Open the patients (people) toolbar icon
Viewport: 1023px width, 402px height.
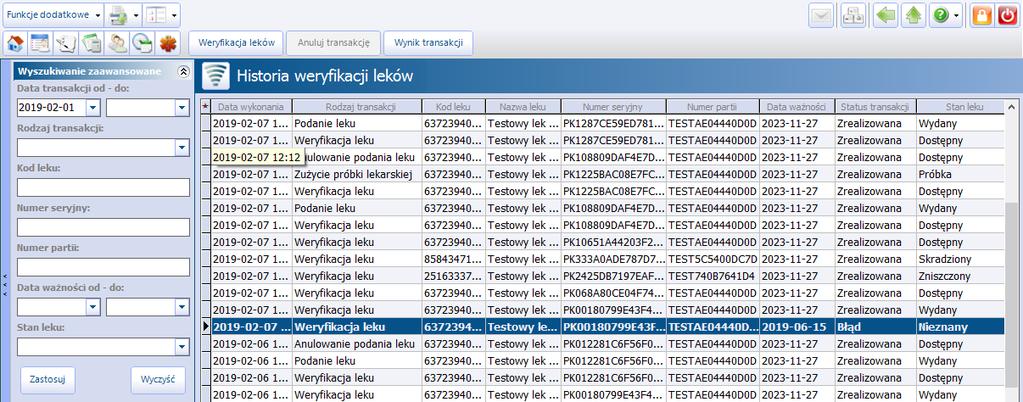pyautogui.click(x=117, y=43)
